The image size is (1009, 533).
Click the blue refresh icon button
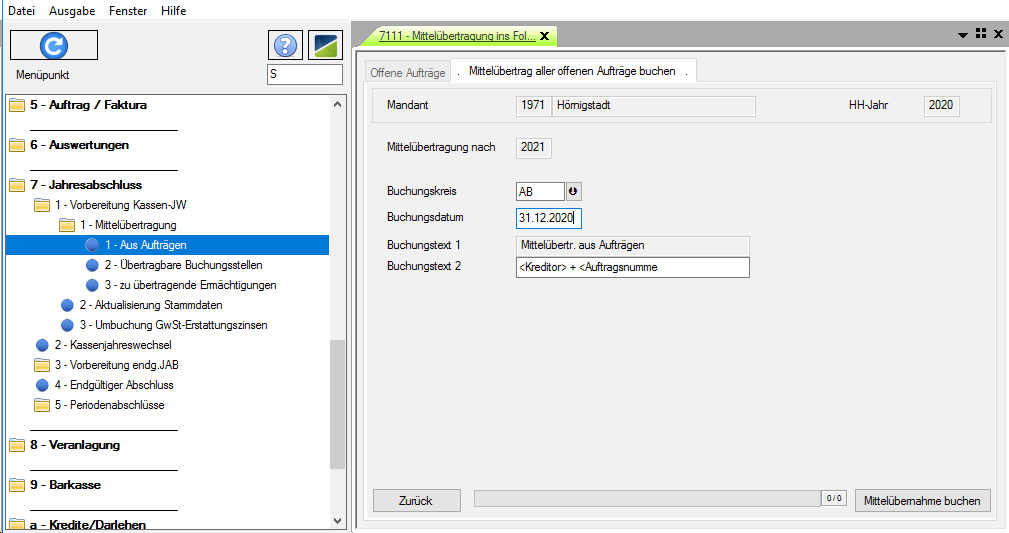click(54, 45)
